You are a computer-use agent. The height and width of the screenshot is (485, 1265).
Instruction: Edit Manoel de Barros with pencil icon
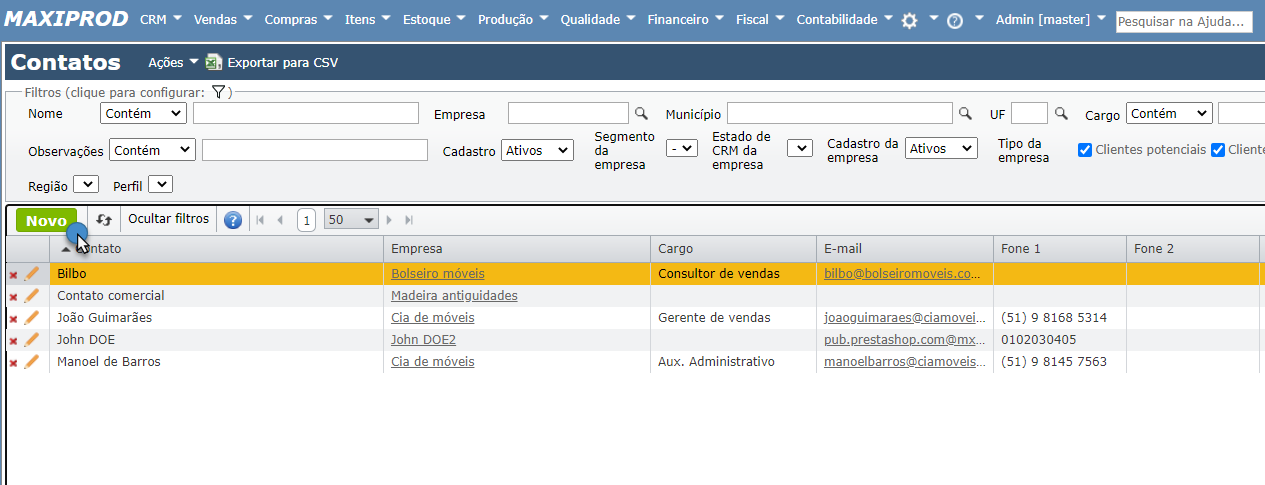32,362
